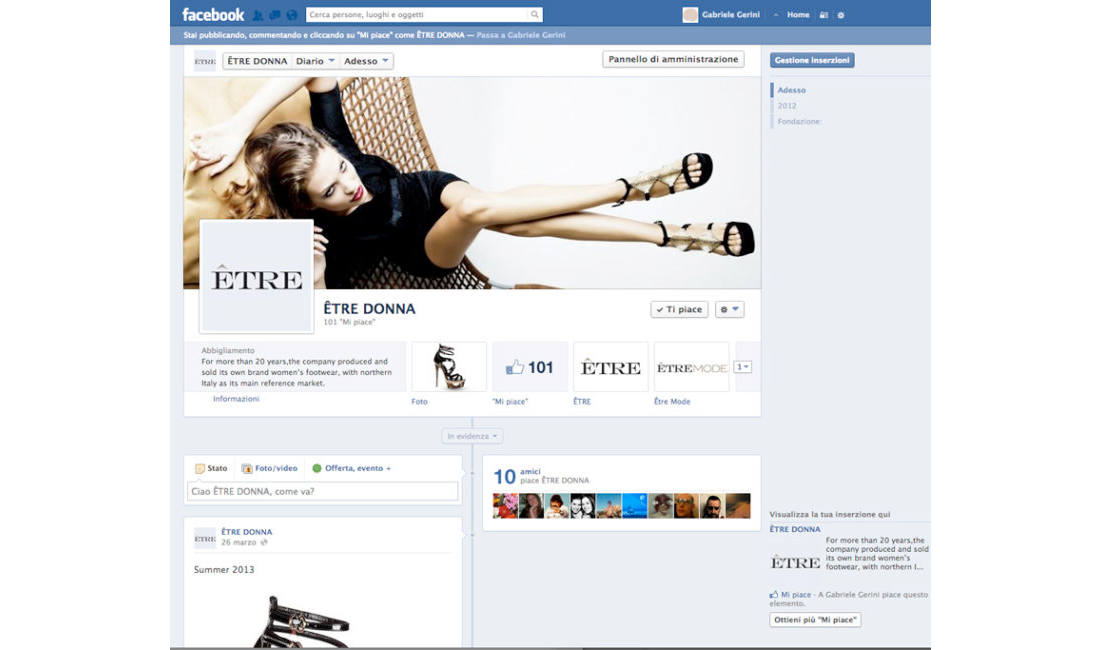The height and width of the screenshot is (650, 1101).
Task: Open ÊTRE DONNA post author link
Action: click(246, 532)
